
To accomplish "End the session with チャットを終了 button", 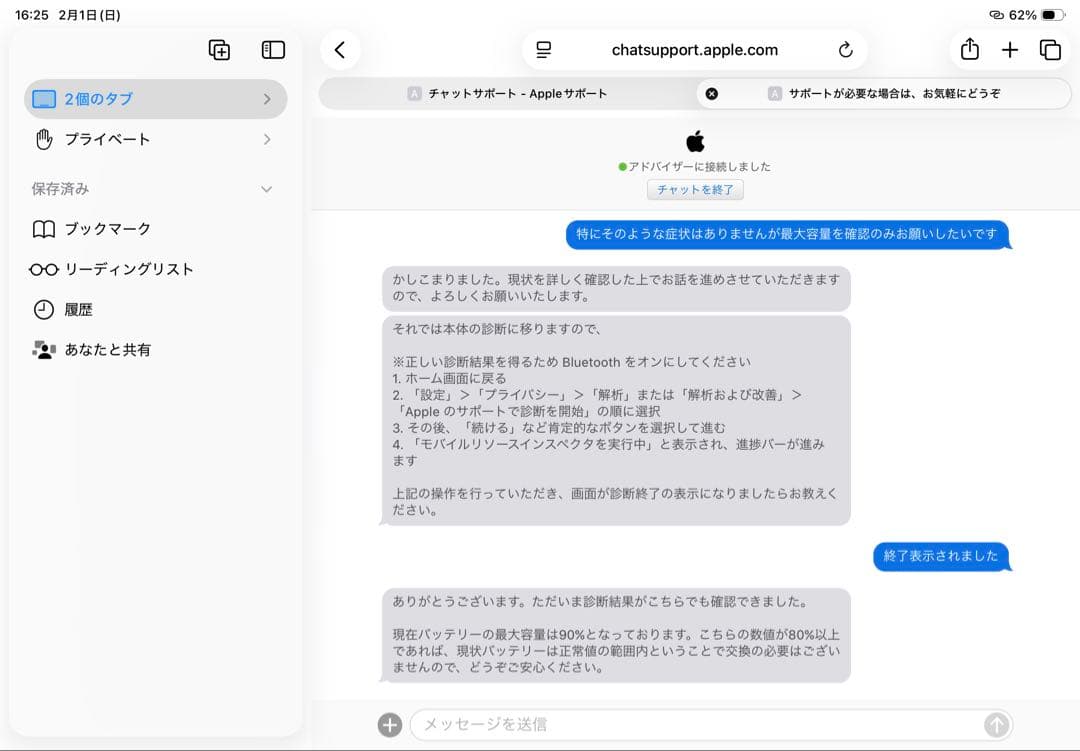I will click(696, 189).
